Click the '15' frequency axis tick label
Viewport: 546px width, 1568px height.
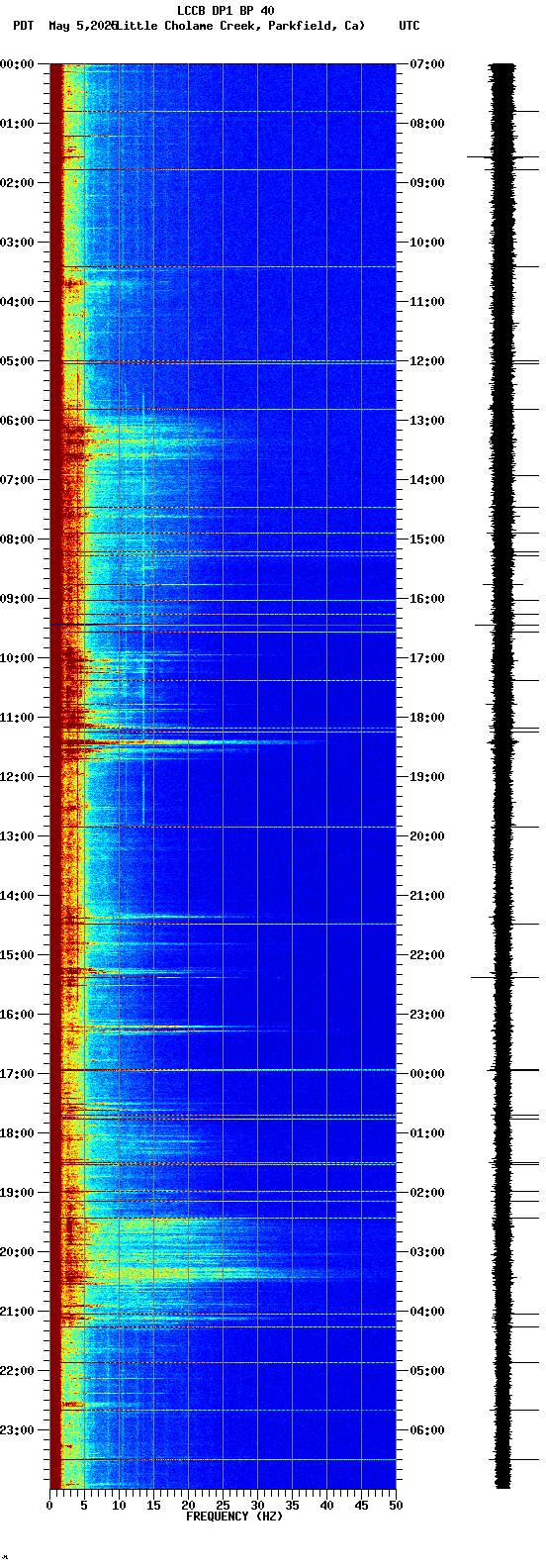coord(153,1506)
